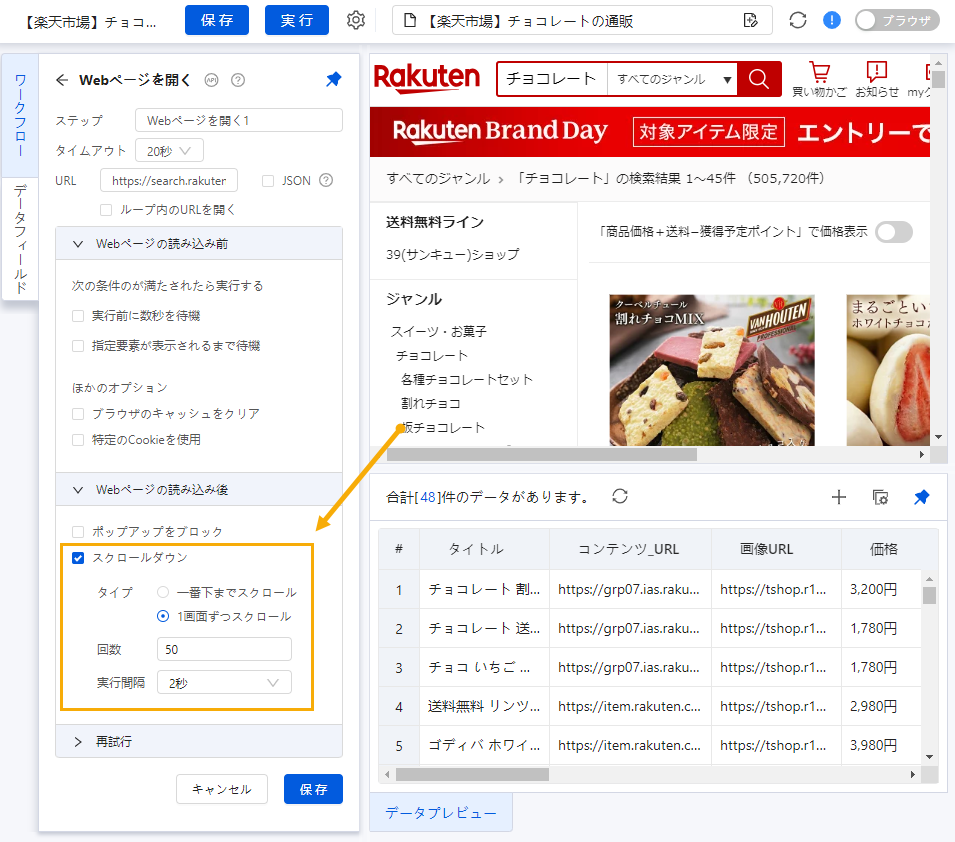Pin the data preview panel

coord(922,497)
